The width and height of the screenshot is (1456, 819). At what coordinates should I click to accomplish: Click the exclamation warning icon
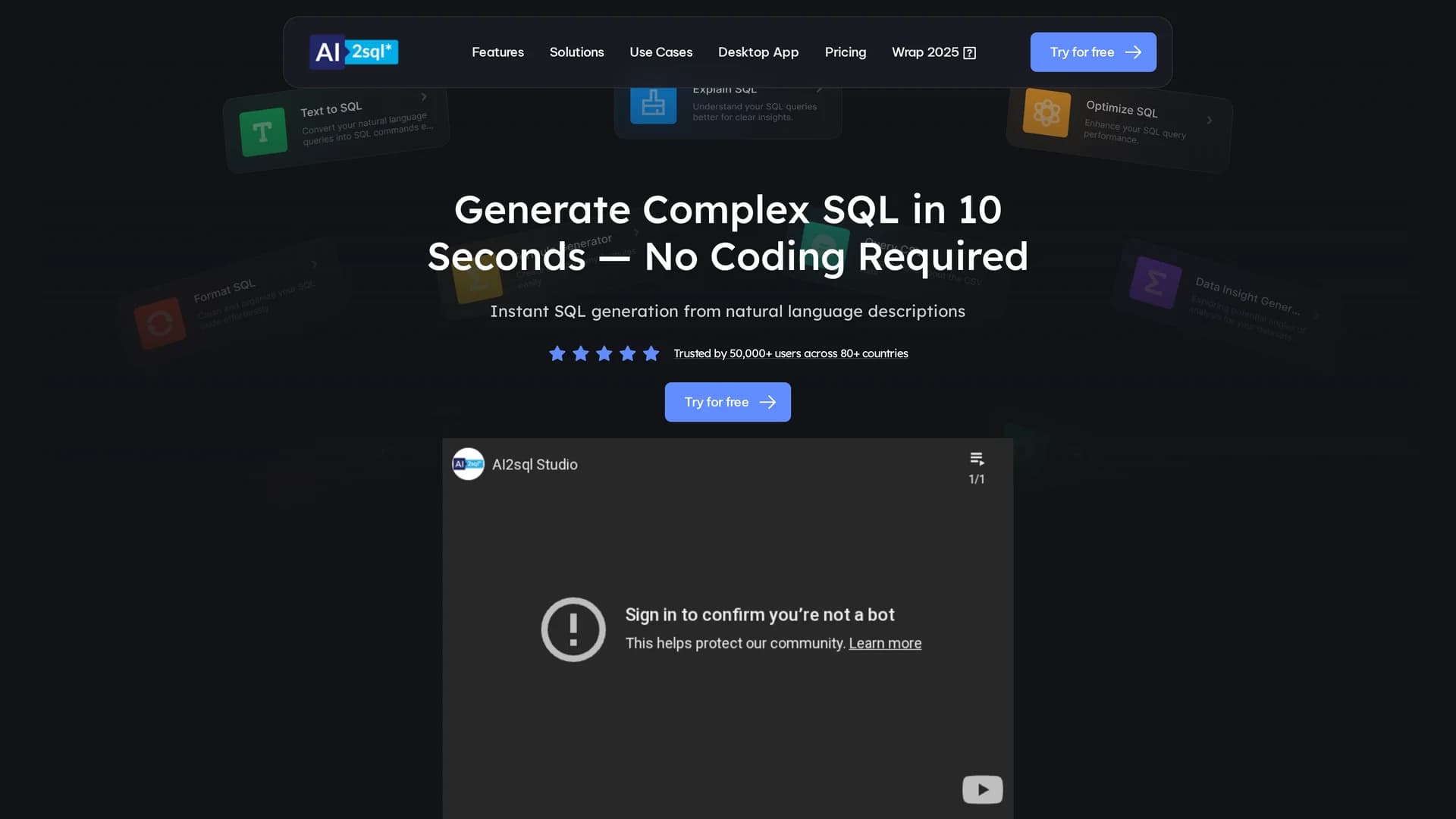[x=573, y=629]
